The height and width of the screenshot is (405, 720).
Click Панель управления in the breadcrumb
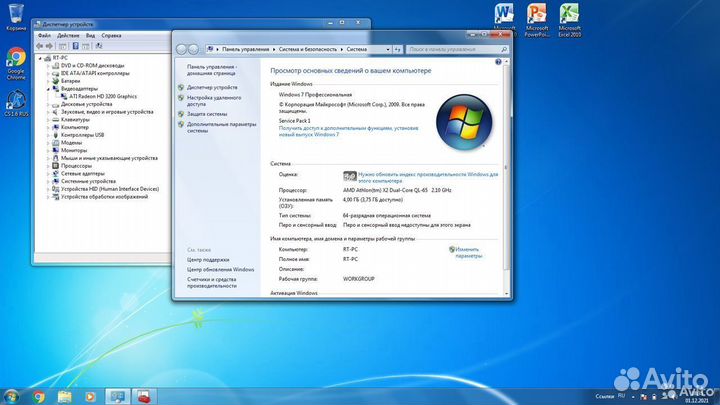point(246,49)
